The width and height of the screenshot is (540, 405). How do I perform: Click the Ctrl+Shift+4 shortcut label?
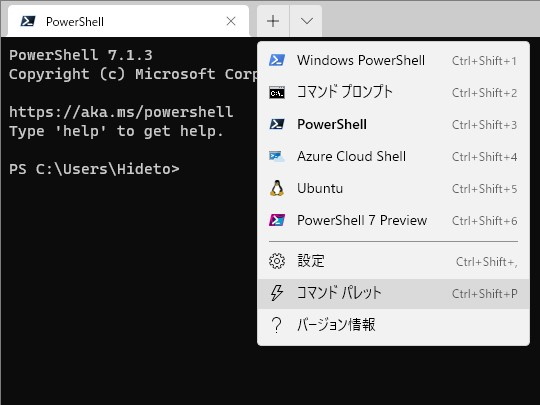click(x=484, y=157)
